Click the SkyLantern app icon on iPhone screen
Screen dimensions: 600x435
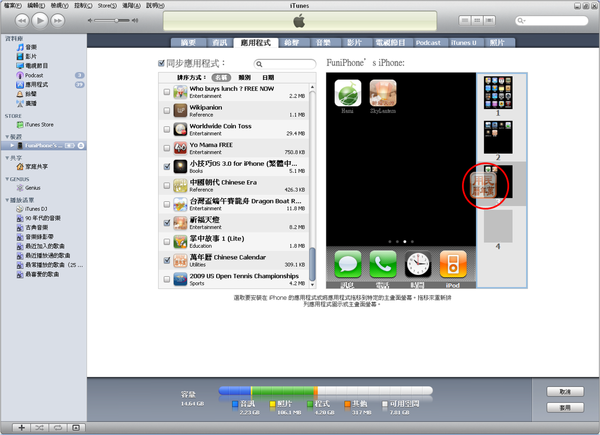pos(383,93)
